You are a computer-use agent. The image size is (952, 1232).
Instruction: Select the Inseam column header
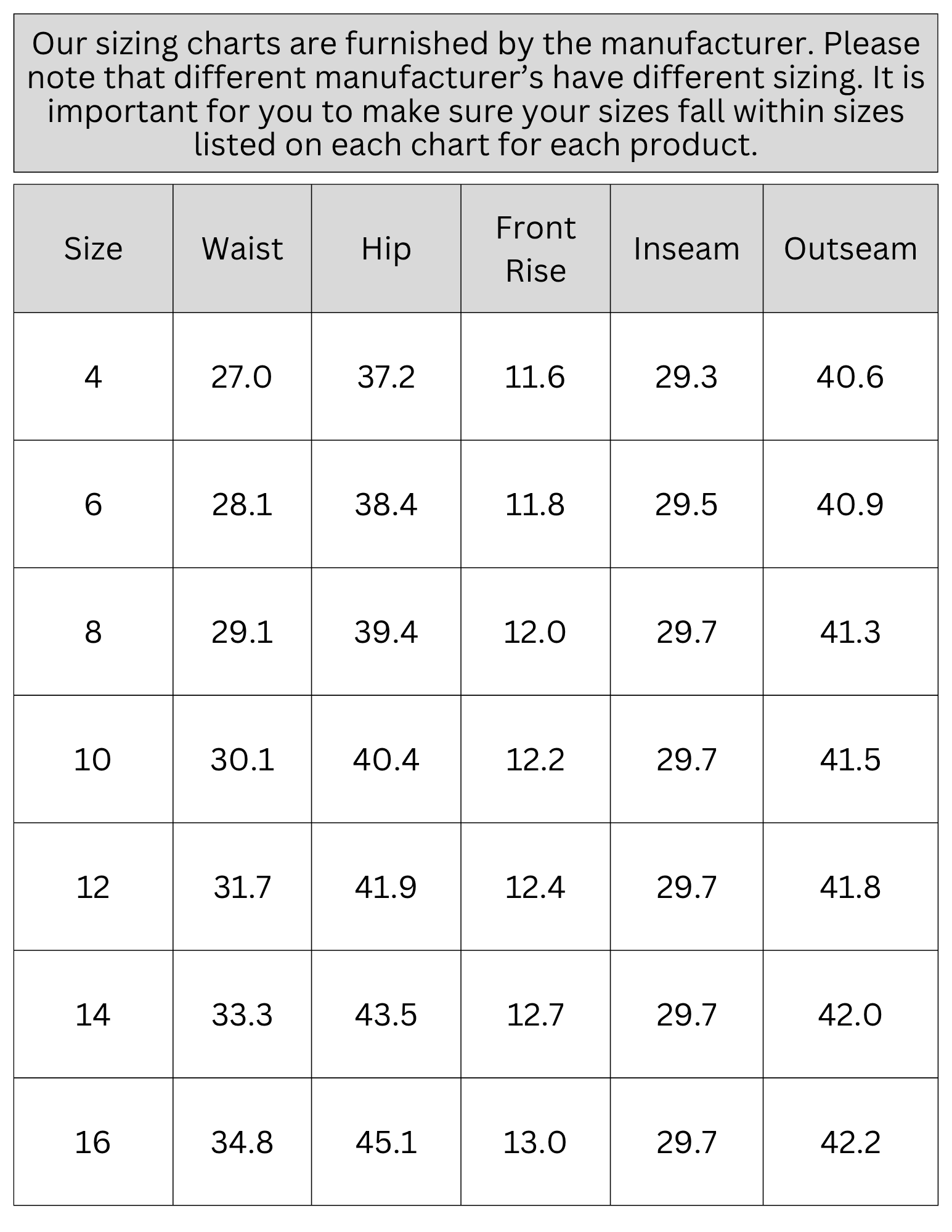pyautogui.click(x=686, y=248)
